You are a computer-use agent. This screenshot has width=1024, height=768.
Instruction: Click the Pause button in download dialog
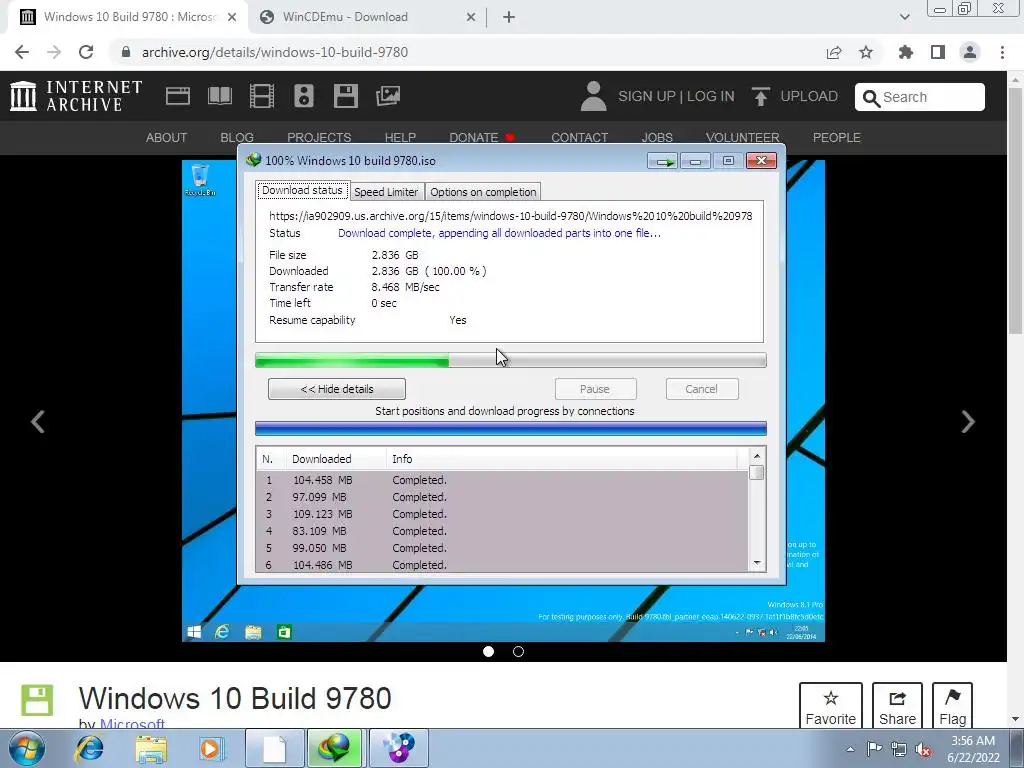(595, 389)
